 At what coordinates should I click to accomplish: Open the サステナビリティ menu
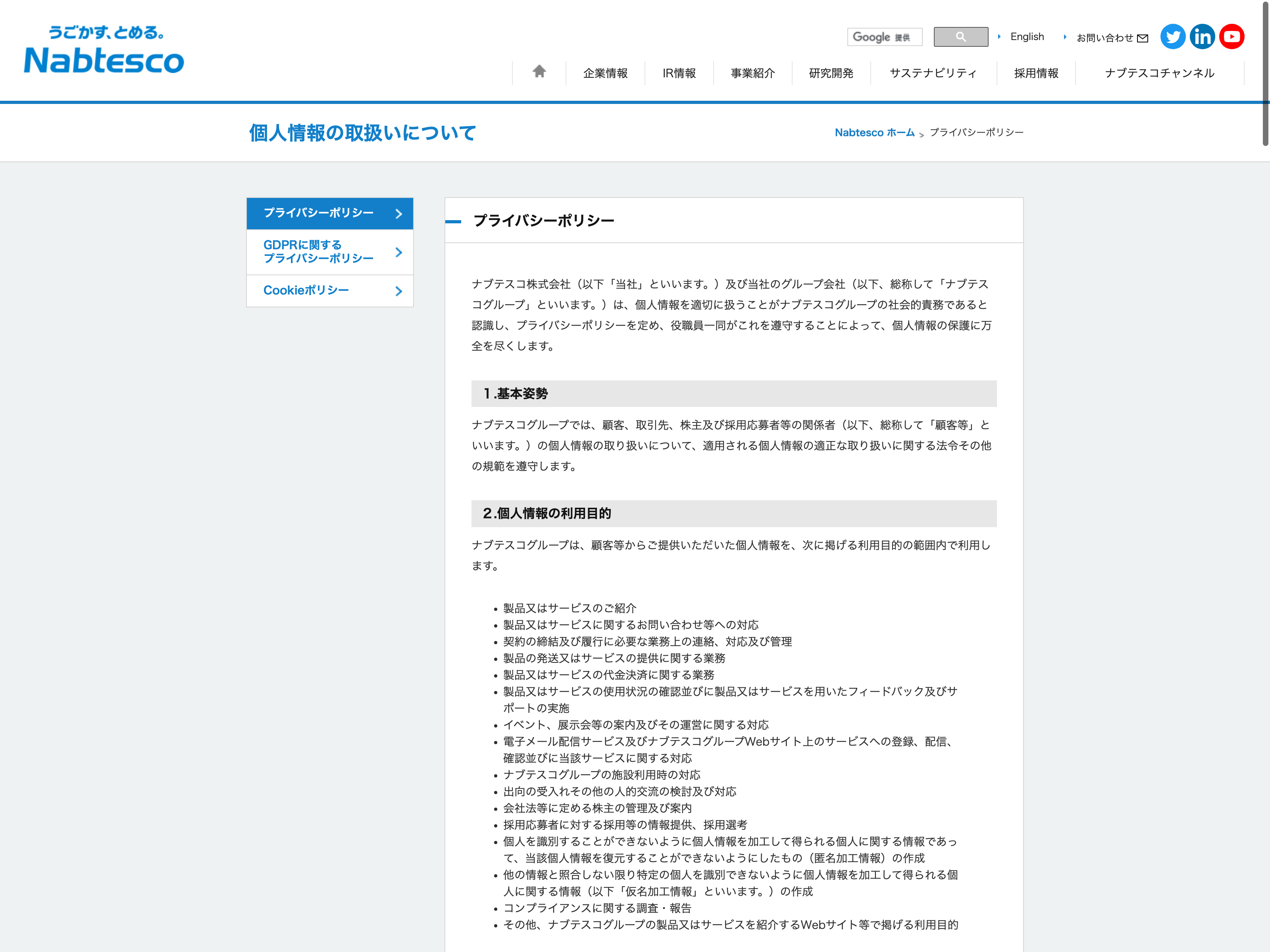[x=933, y=73]
